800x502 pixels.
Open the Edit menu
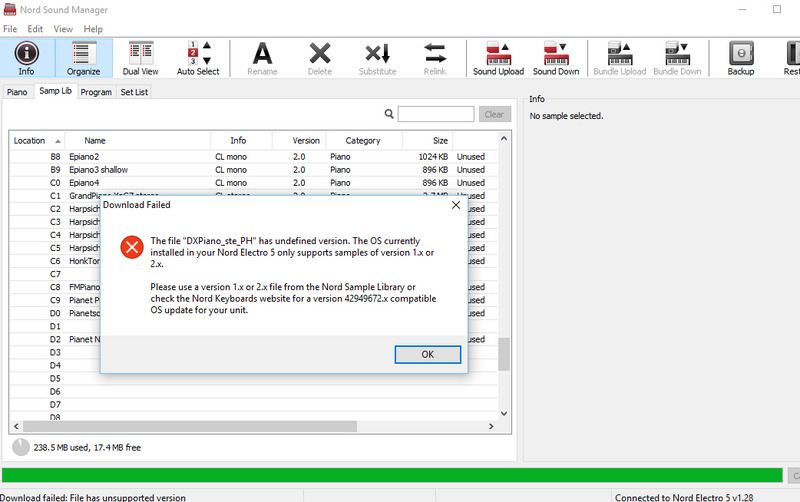35,29
